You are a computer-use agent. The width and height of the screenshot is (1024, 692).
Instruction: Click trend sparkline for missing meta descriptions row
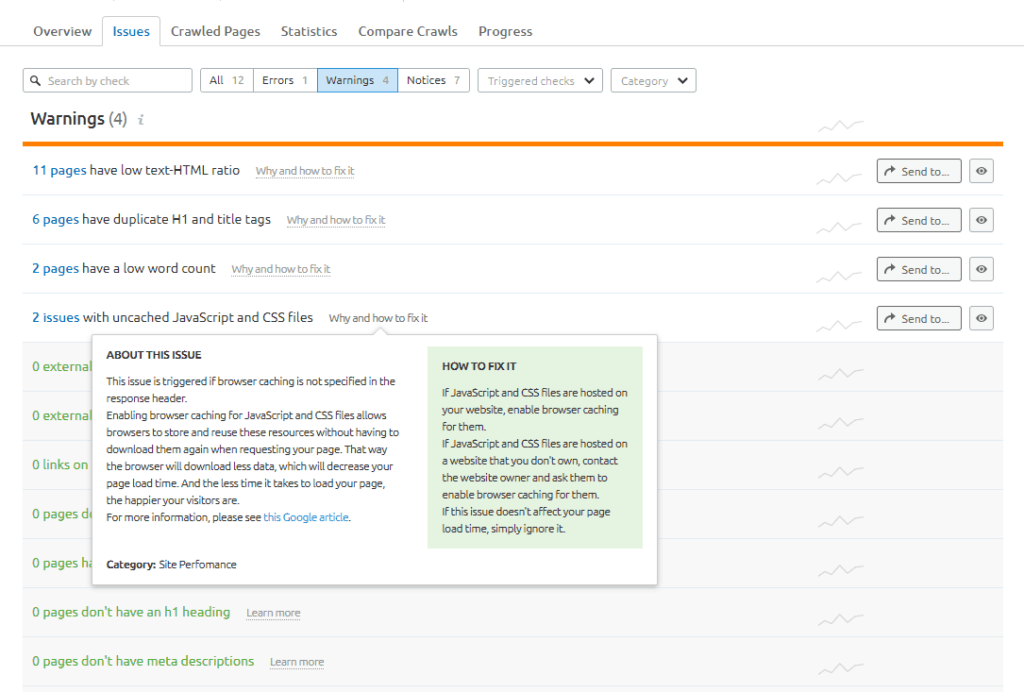tap(839, 667)
